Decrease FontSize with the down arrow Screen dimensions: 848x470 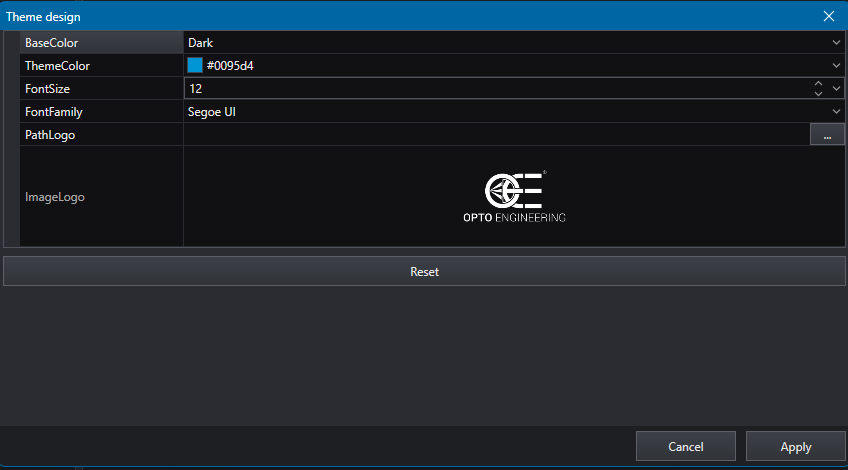point(818,94)
